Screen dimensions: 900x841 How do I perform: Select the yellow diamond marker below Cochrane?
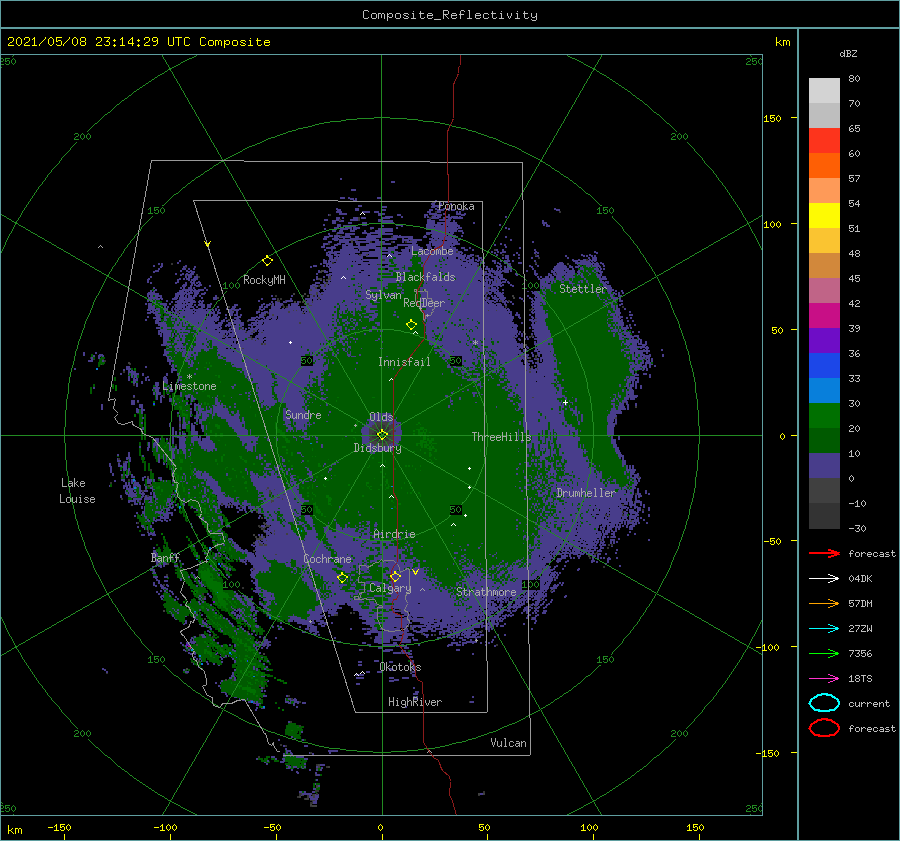[x=342, y=578]
